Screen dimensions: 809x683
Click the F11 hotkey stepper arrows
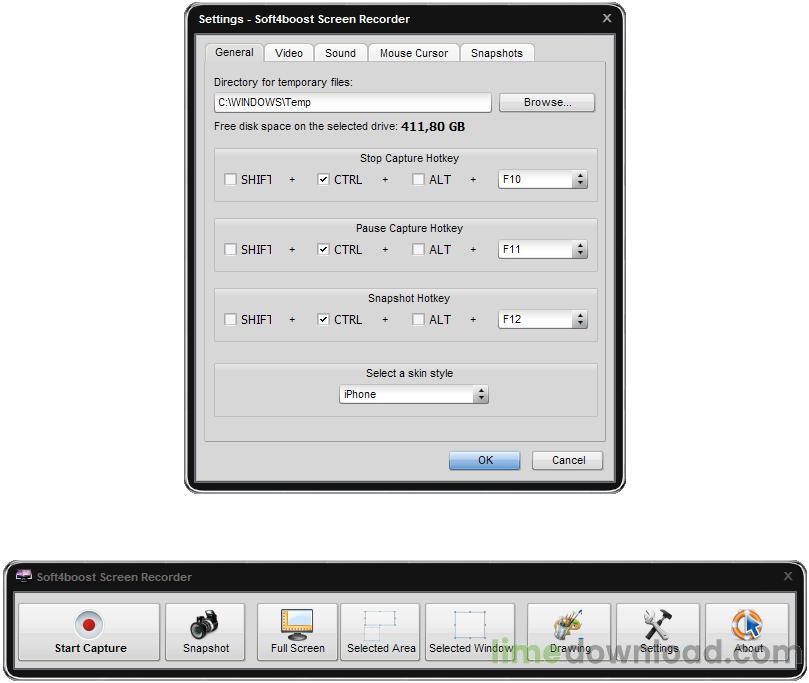(581, 250)
